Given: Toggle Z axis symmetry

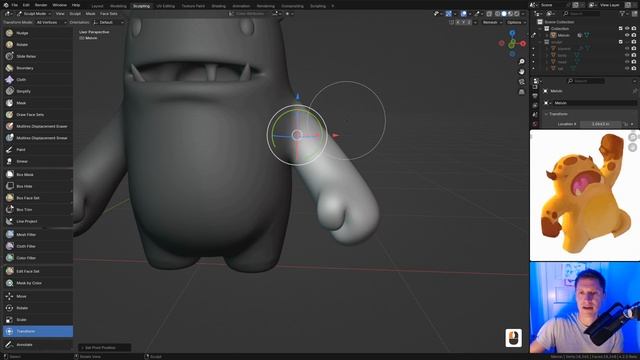Looking at the screenshot, I should (469, 22).
